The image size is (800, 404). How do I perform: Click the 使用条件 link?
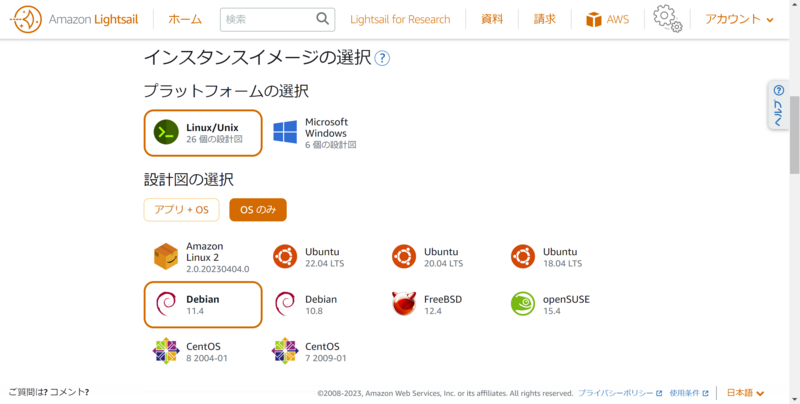point(684,393)
